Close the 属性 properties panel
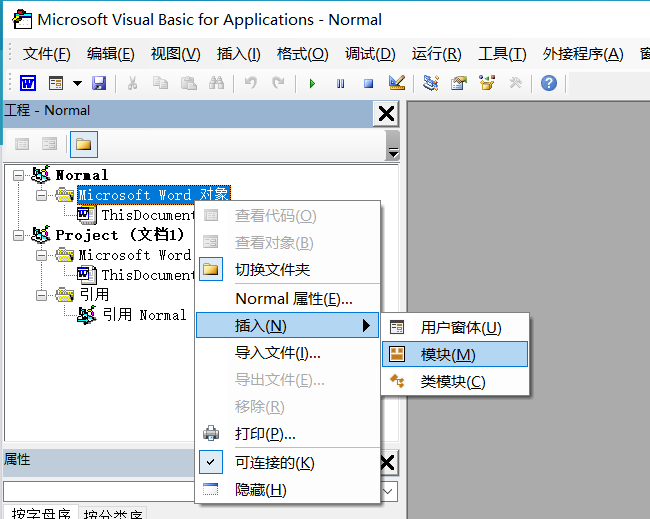The image size is (650, 519). [388, 462]
